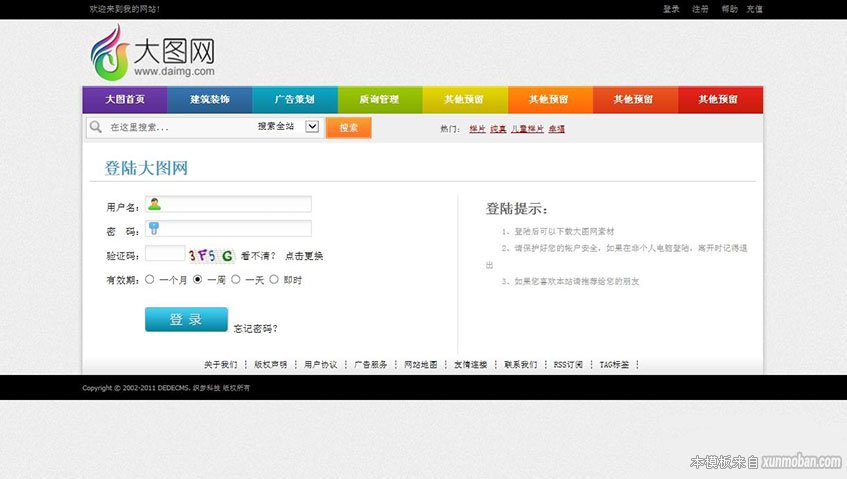Open the 忘记密码 link

click(256, 328)
